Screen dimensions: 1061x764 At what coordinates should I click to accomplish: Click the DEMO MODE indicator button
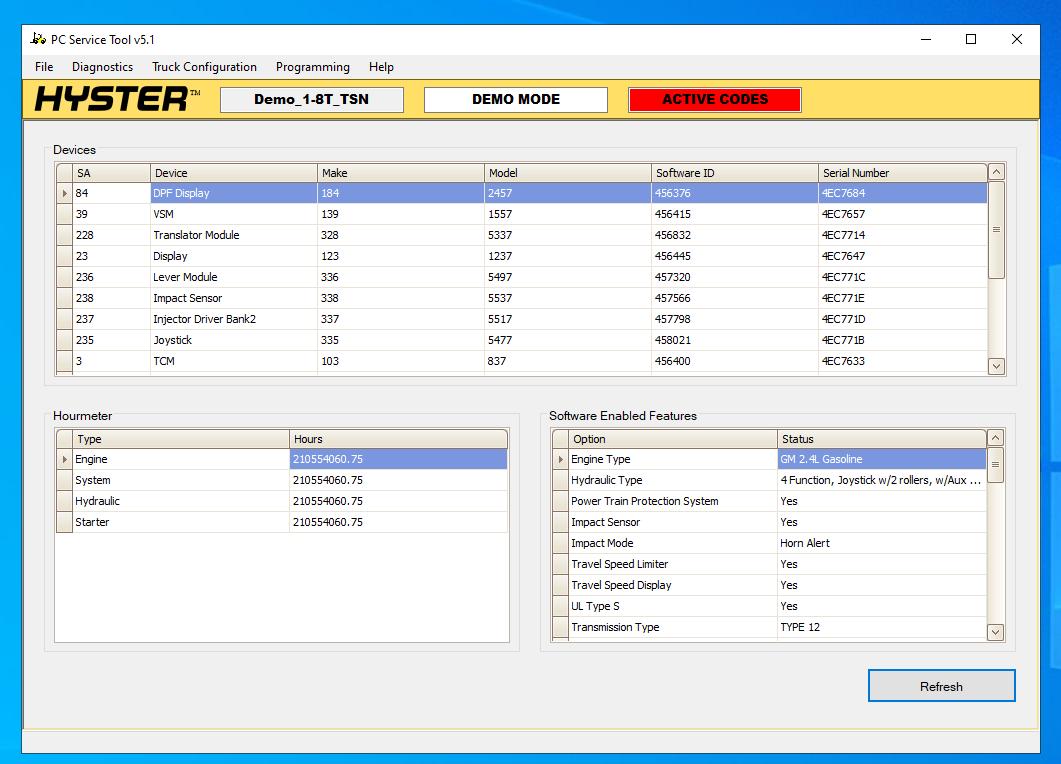tap(515, 99)
